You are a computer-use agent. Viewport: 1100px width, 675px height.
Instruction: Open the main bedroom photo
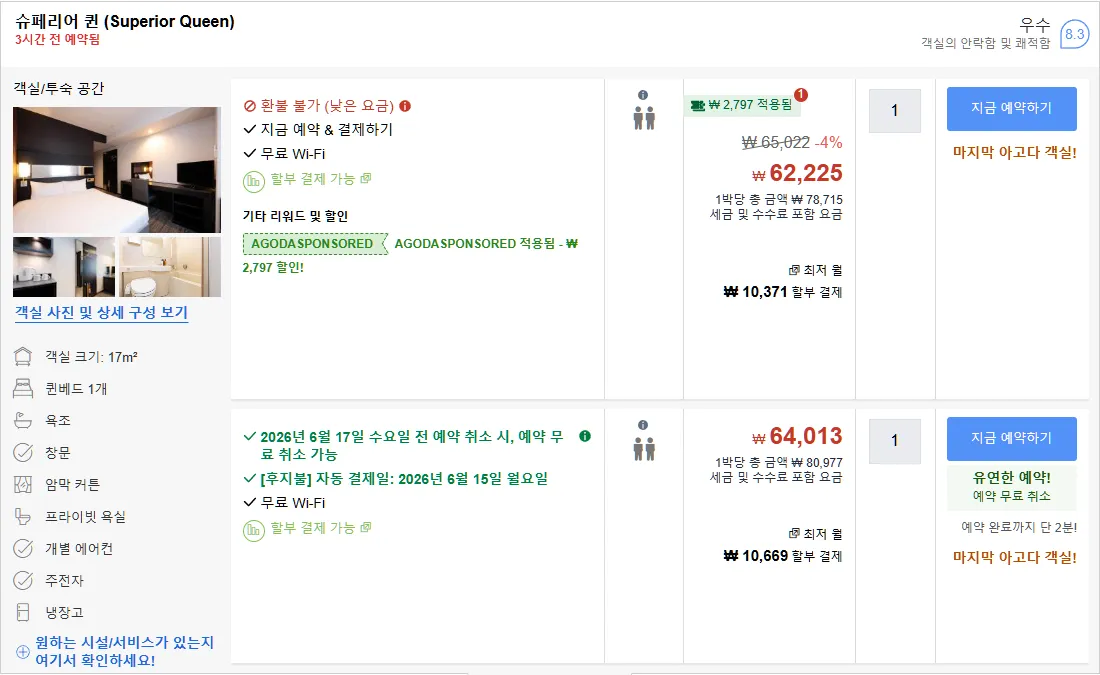pyautogui.click(x=117, y=170)
